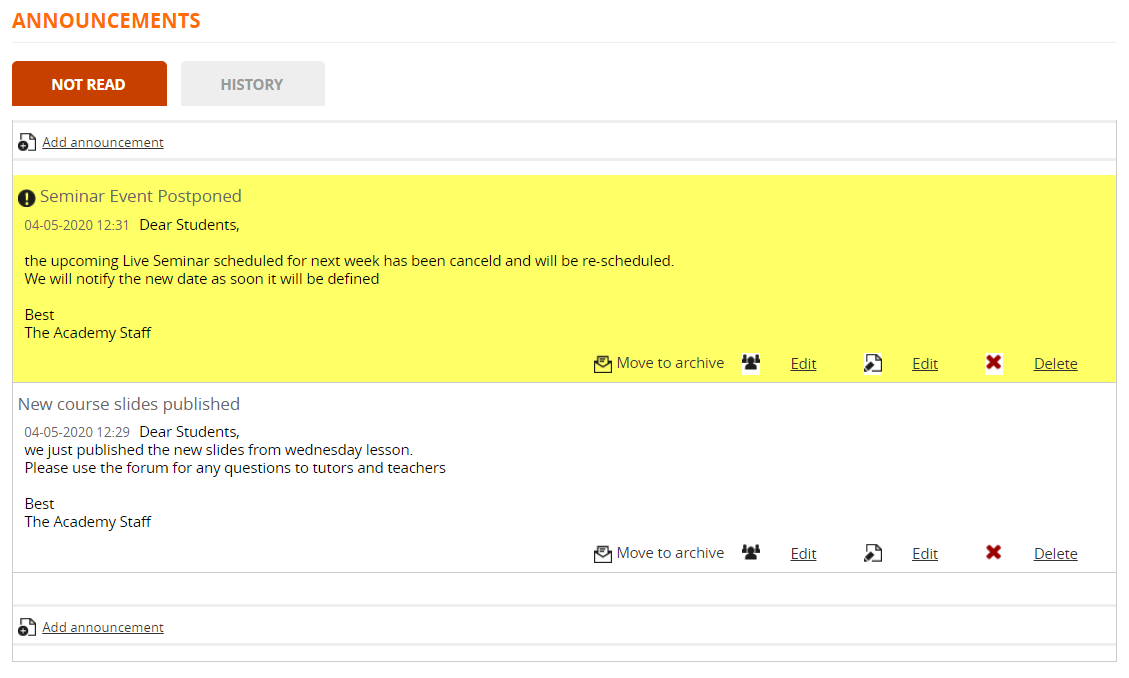Click the recipients icon on New course slides published
Viewport: 1129px width, 678px height.
[751, 553]
